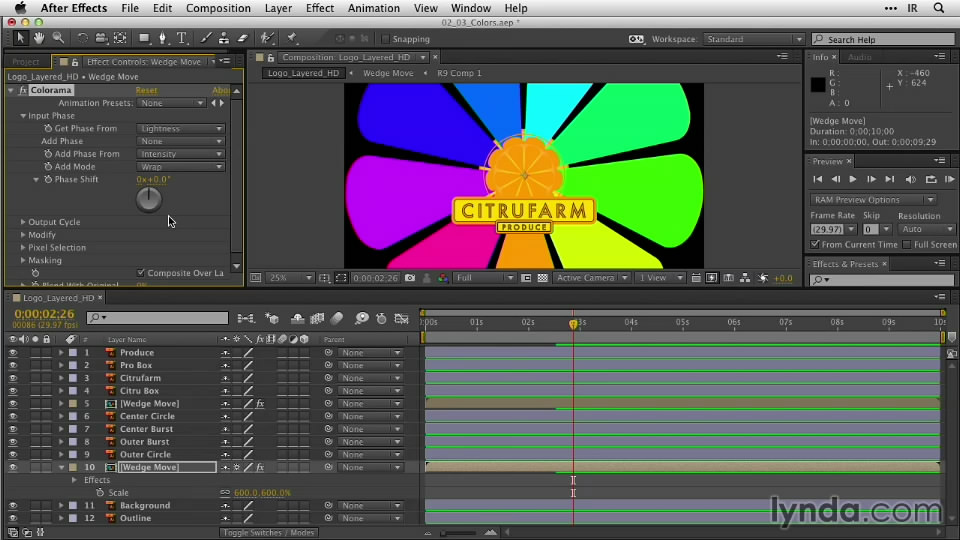The width and height of the screenshot is (960, 540).
Task: Open the channel color display button
Action: 443,278
